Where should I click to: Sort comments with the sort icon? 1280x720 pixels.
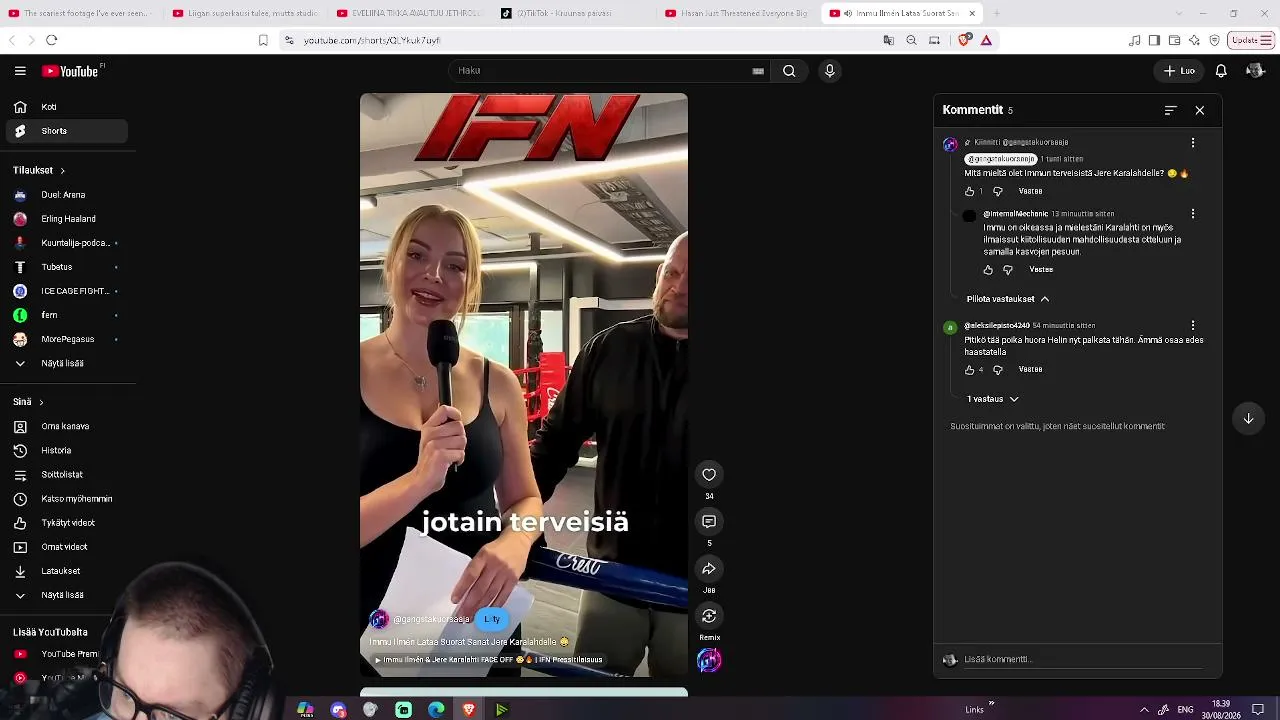click(x=1171, y=110)
